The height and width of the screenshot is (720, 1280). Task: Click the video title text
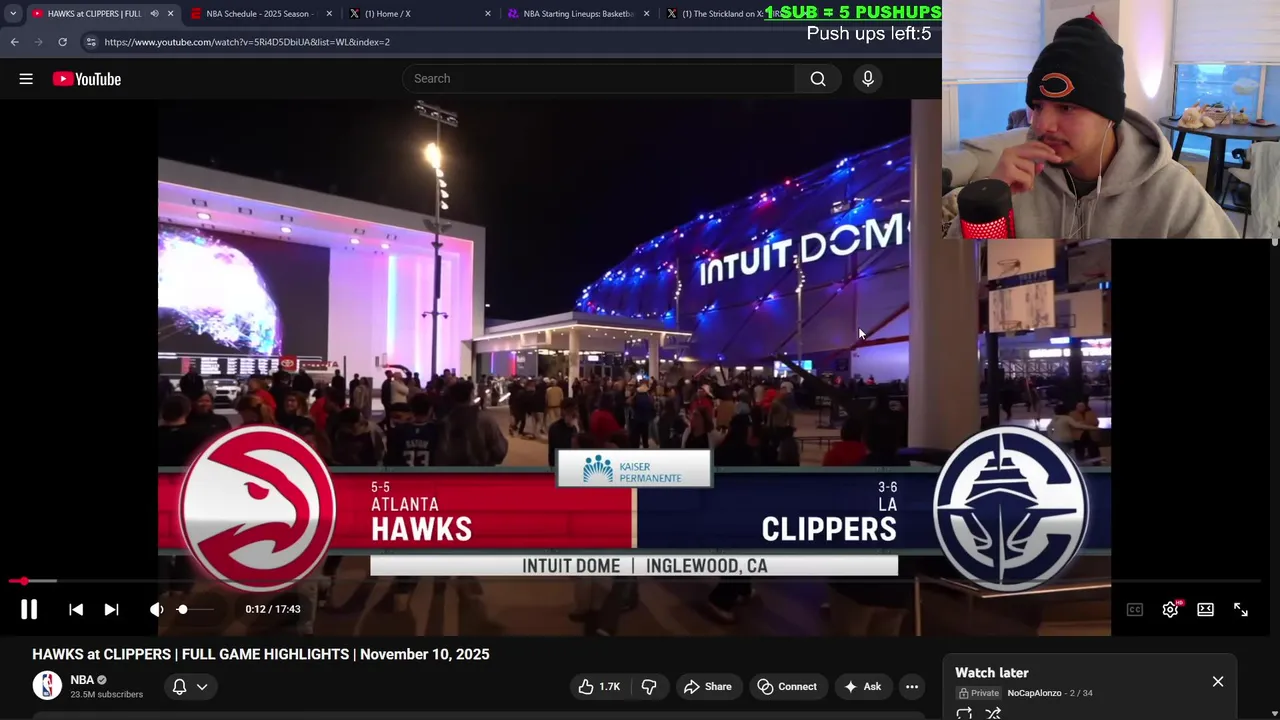261,654
